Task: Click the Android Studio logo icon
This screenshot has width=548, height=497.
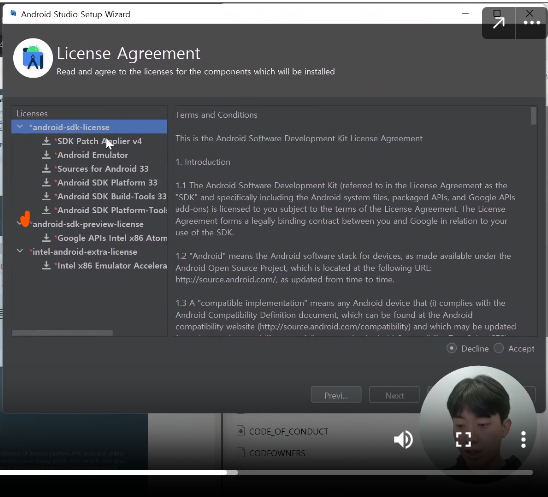Action: coord(33,58)
